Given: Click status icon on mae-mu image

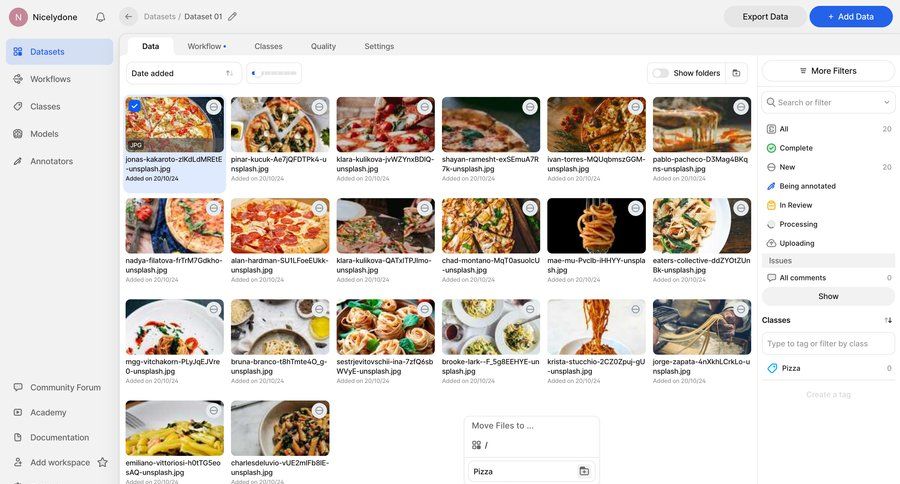Looking at the screenshot, I should coord(635,208).
